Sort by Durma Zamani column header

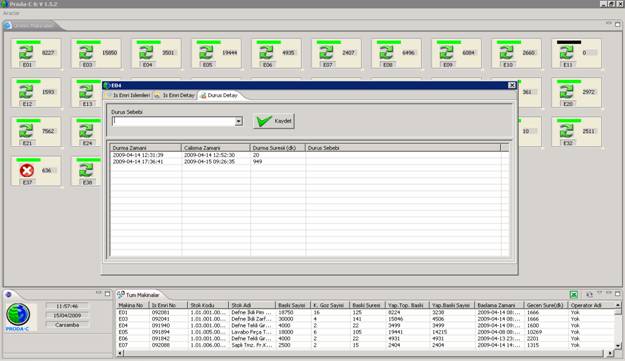pos(145,148)
